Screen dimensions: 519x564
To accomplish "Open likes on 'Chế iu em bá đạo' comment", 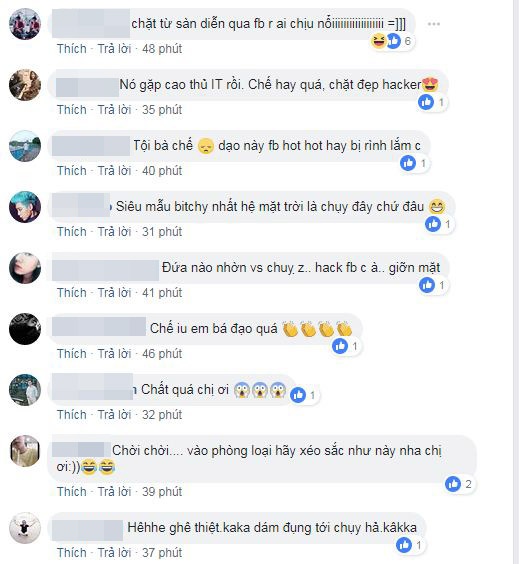I will pyautogui.click(x=346, y=346).
